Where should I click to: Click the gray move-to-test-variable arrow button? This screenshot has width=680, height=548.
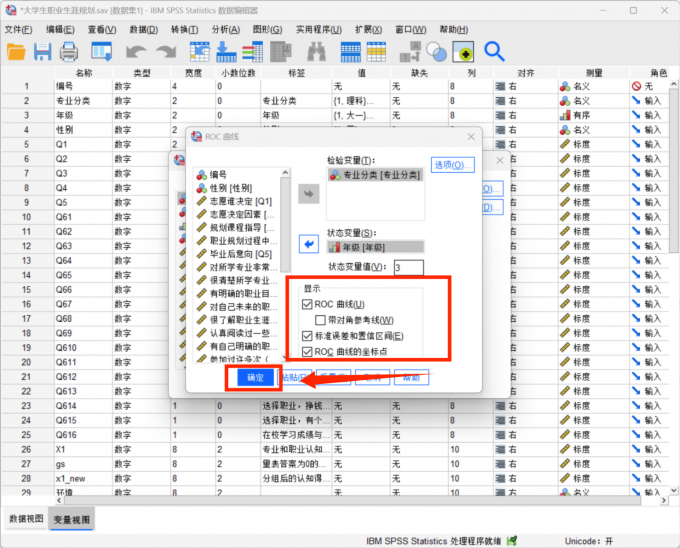point(309,194)
